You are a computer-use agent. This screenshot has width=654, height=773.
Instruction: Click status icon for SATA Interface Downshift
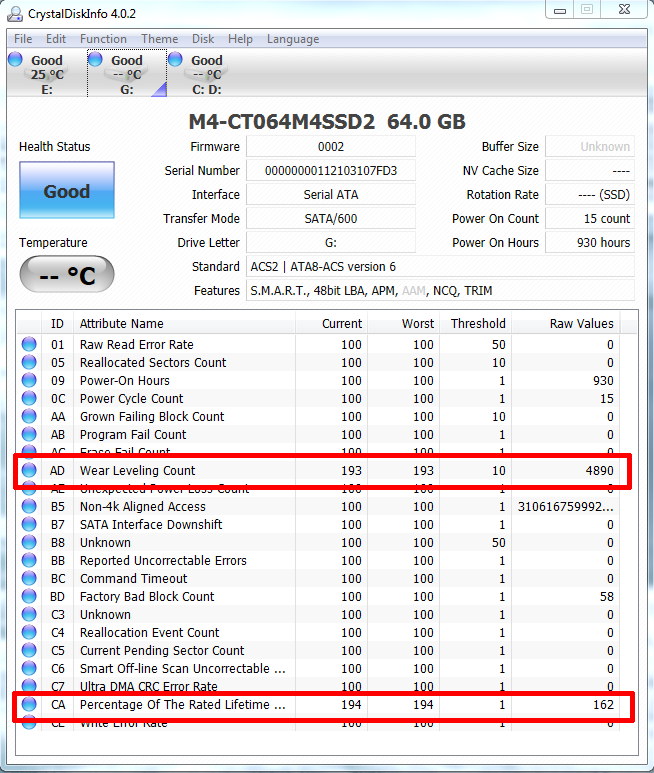[x=29, y=524]
